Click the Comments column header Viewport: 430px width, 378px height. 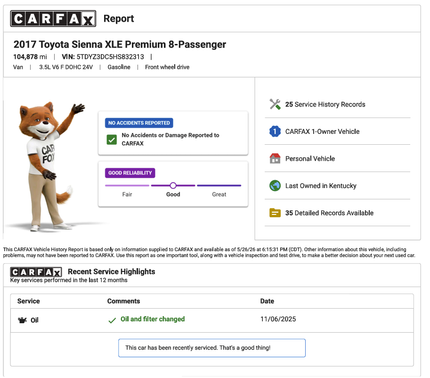[123, 301]
